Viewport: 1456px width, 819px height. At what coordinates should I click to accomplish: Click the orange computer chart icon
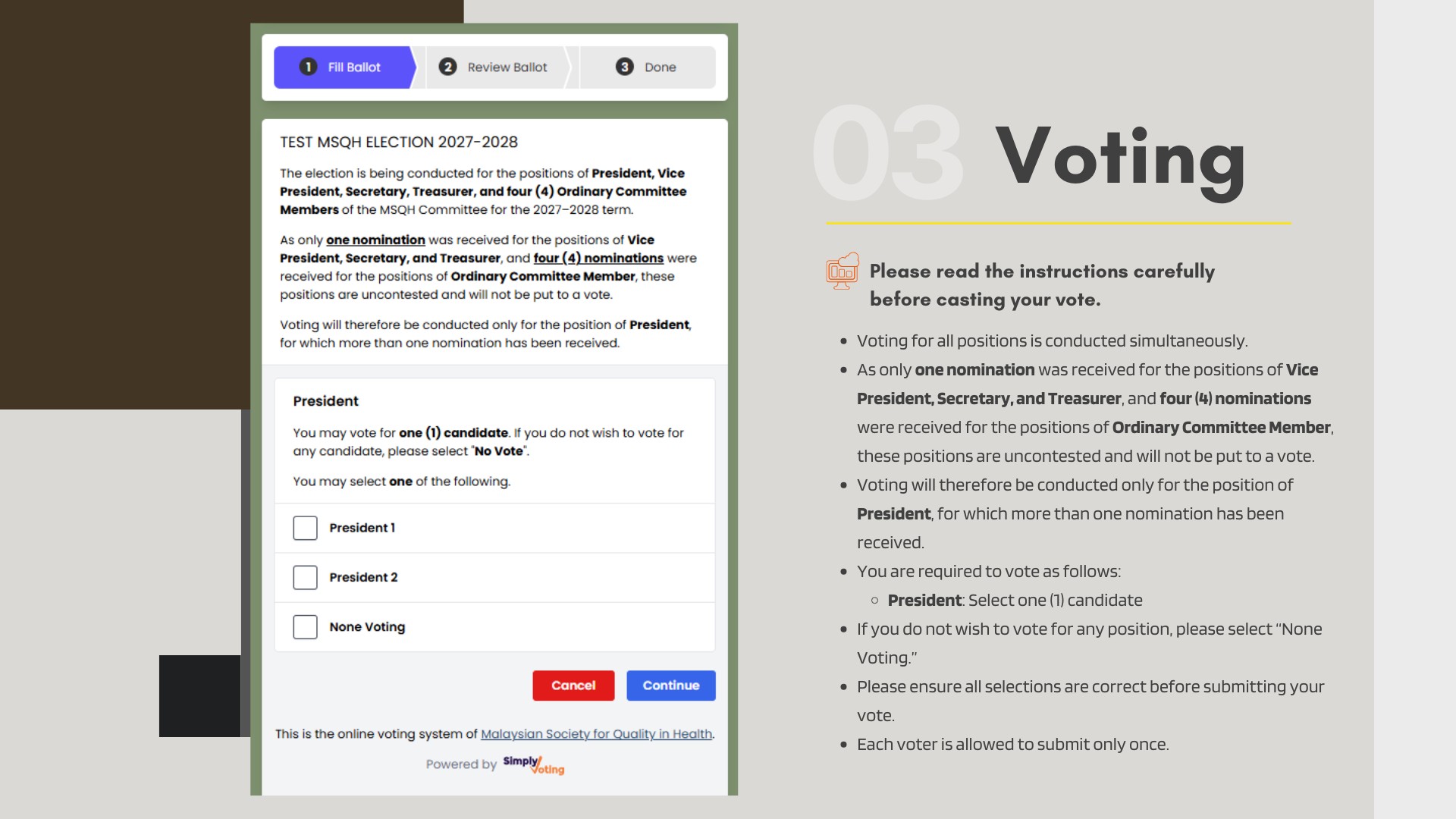[x=843, y=271]
